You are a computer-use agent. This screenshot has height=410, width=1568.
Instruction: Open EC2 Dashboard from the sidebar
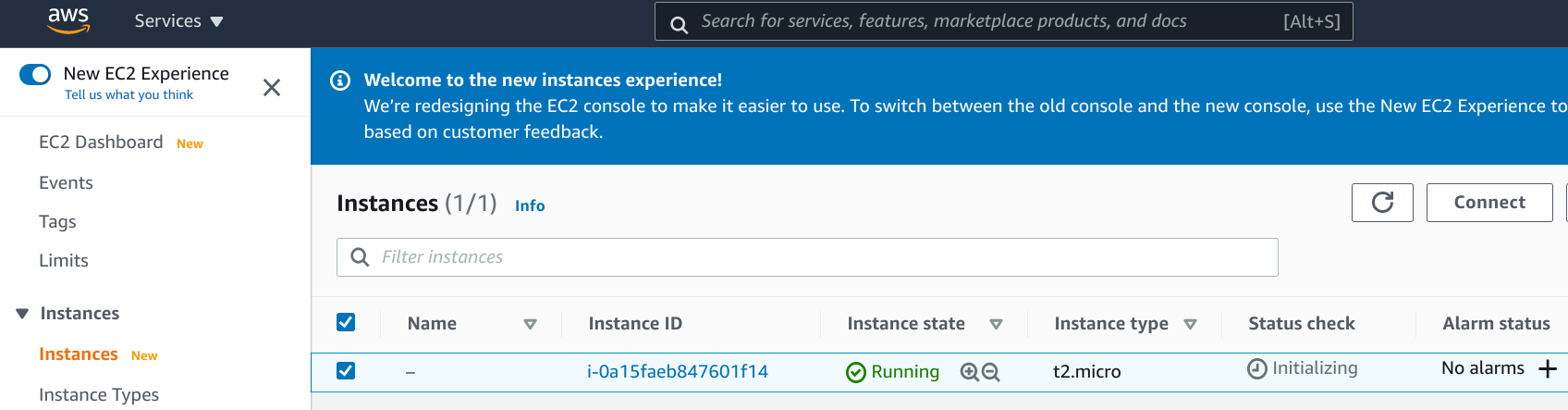coord(101,143)
